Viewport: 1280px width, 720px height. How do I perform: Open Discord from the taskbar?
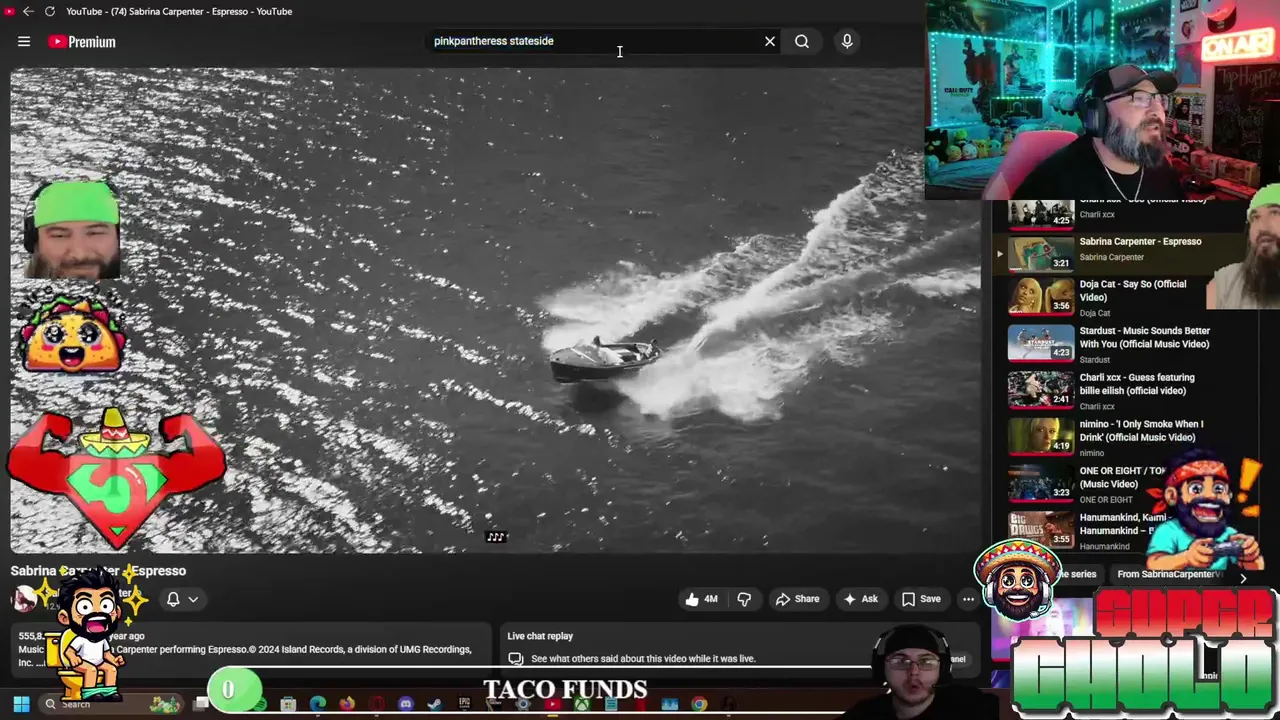pyautogui.click(x=406, y=704)
